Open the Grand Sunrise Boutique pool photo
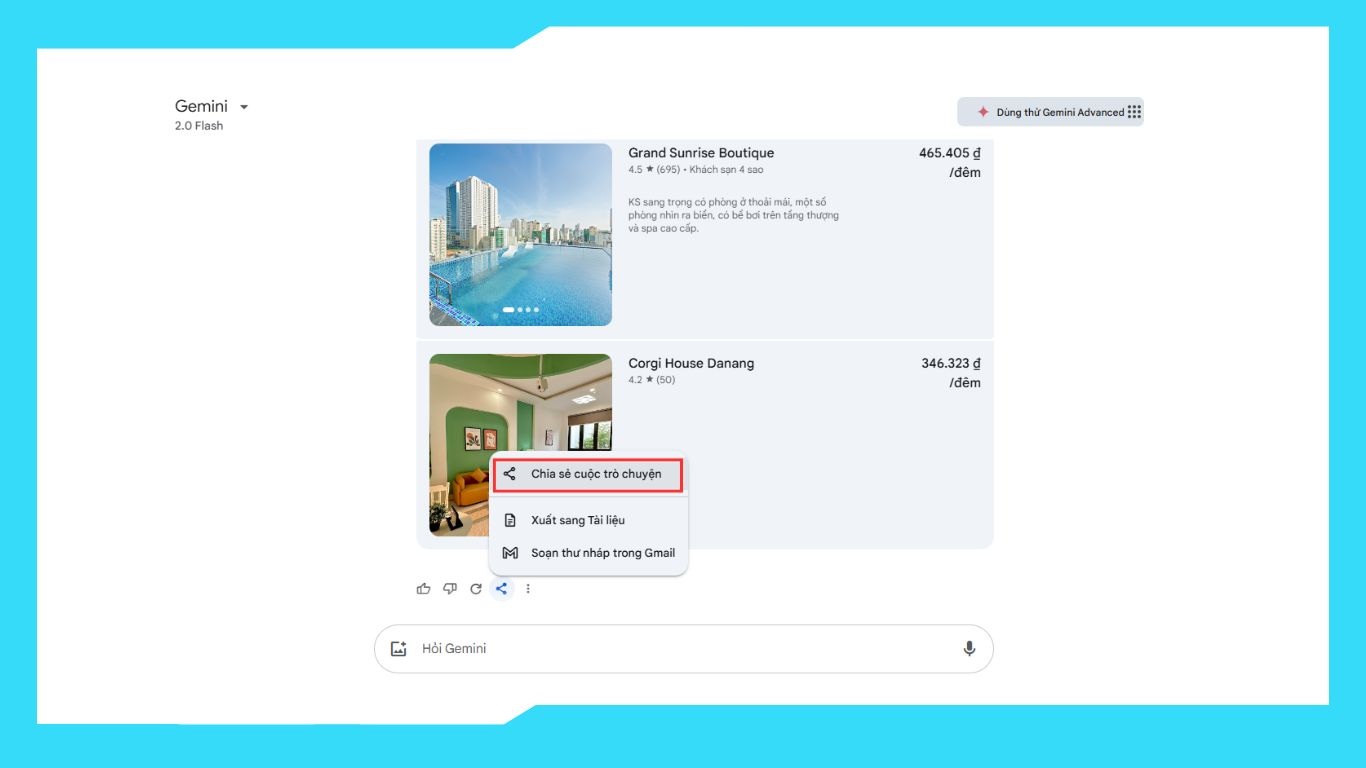 tap(520, 234)
